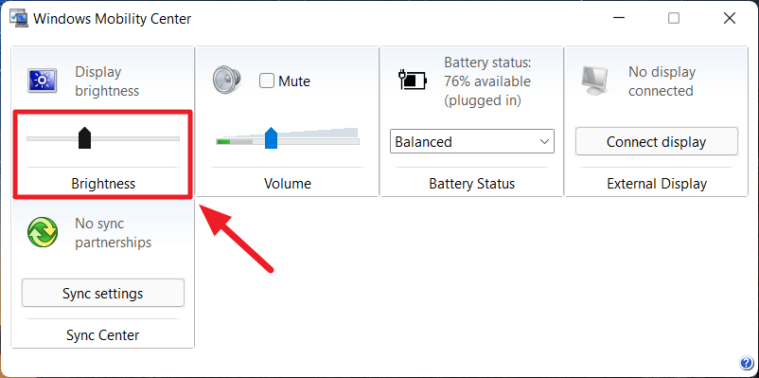Tick the Mute checkbox
Screen dimensions: 759x378
tap(267, 81)
